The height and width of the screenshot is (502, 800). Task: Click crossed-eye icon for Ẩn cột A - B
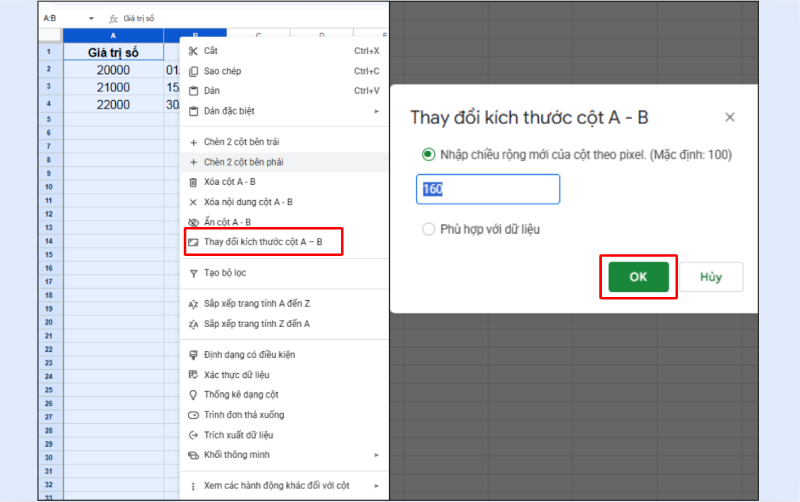pyautogui.click(x=193, y=222)
